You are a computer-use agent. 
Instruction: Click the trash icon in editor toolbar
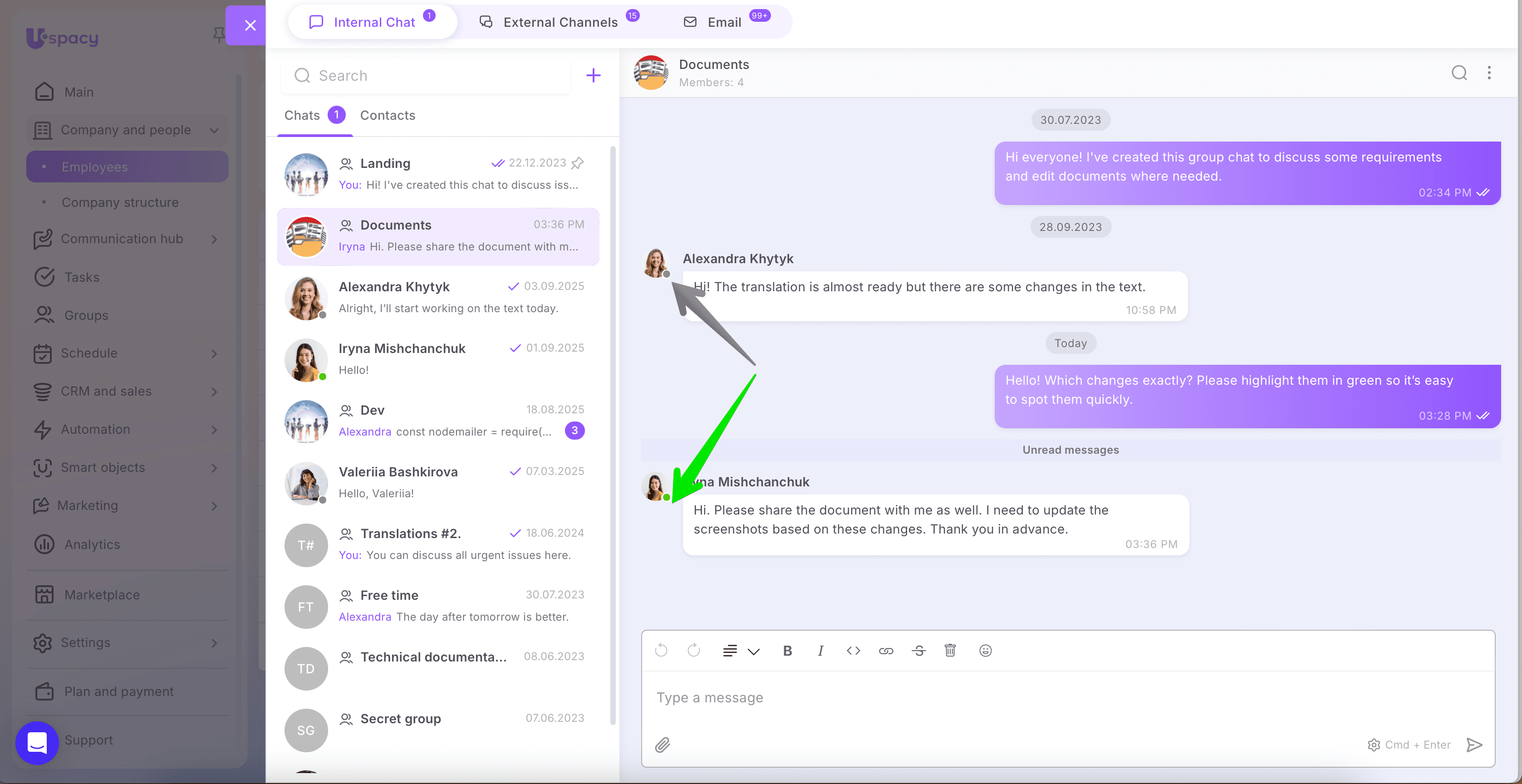[x=950, y=651]
